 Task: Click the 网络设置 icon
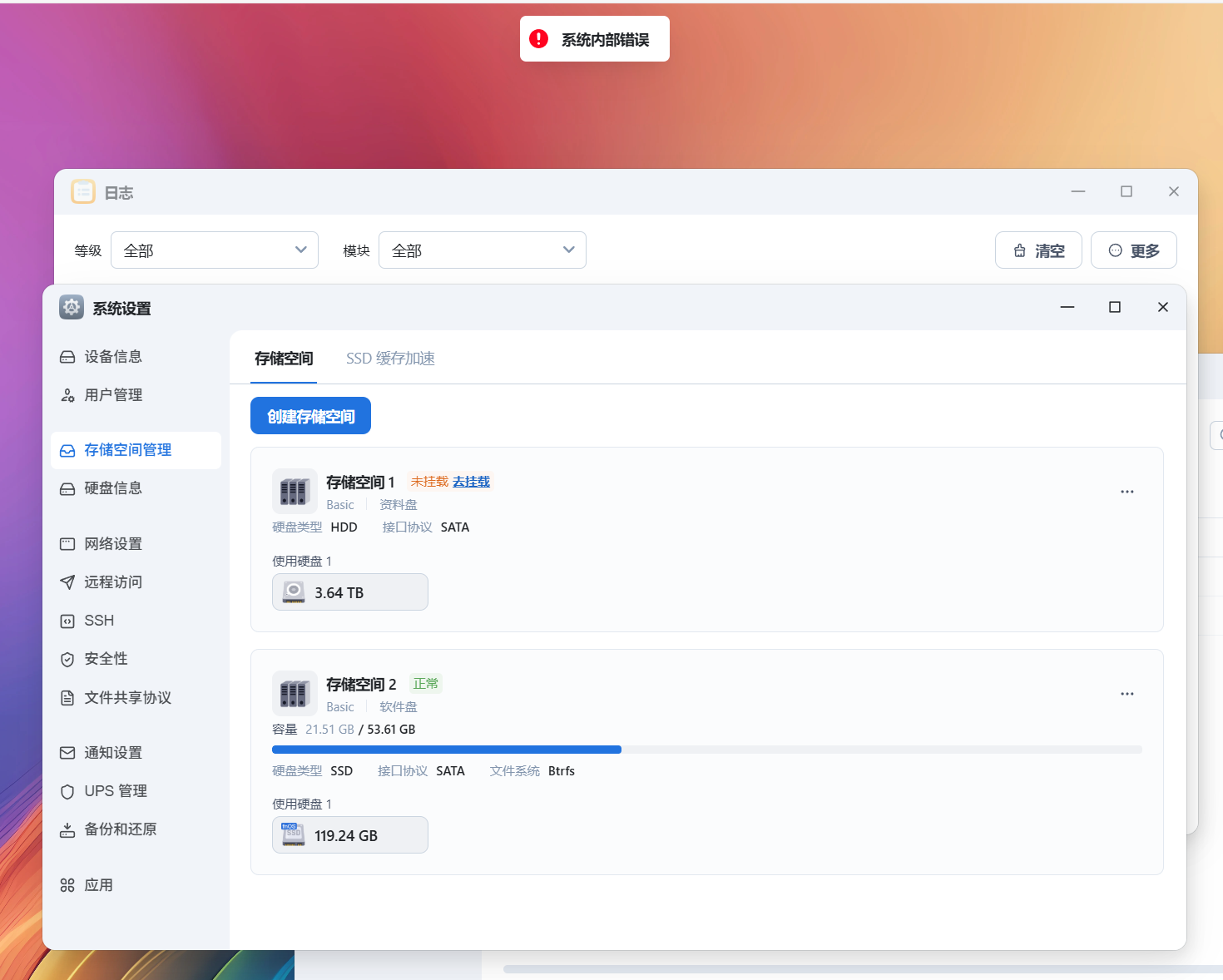pos(67,544)
